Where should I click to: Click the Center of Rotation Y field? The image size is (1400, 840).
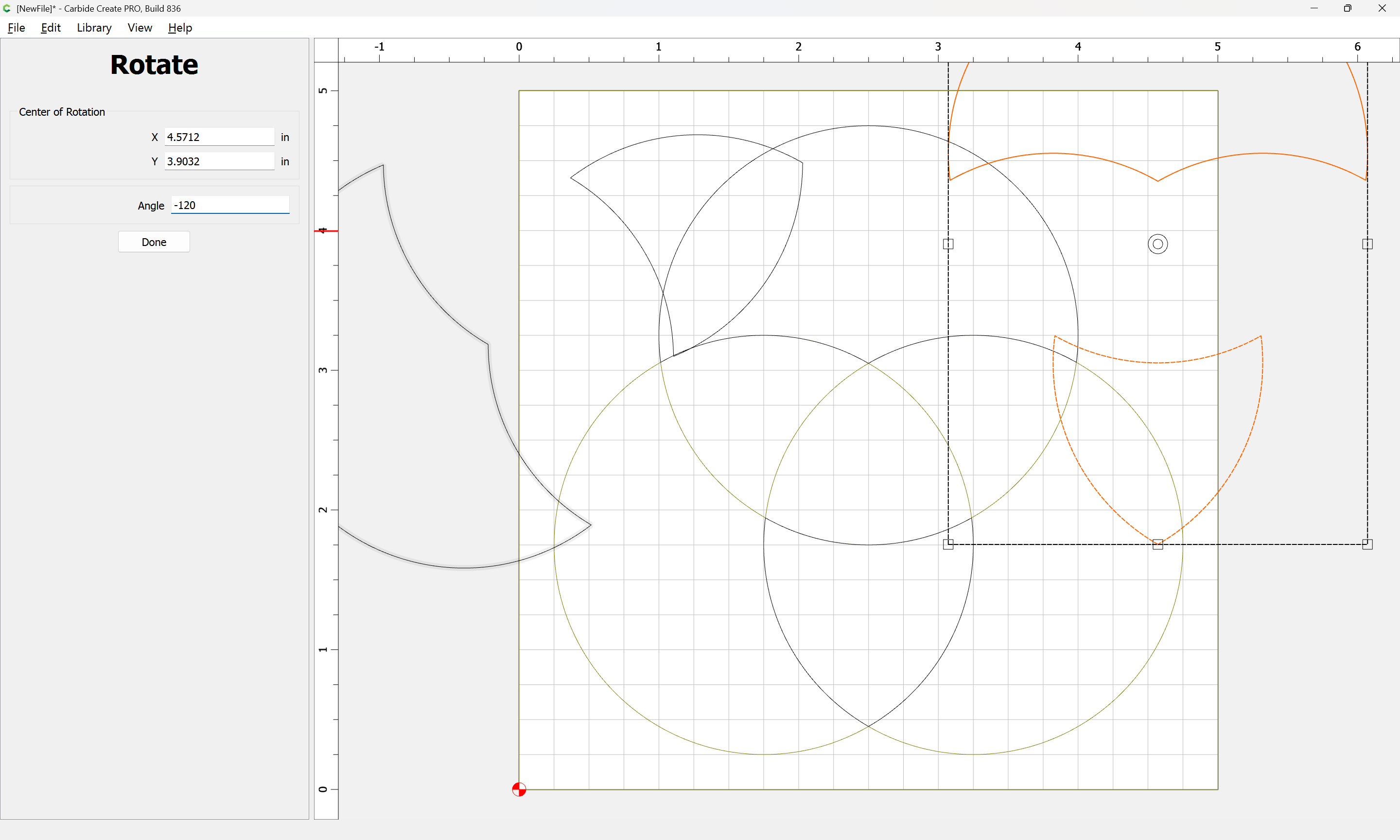coord(219,161)
